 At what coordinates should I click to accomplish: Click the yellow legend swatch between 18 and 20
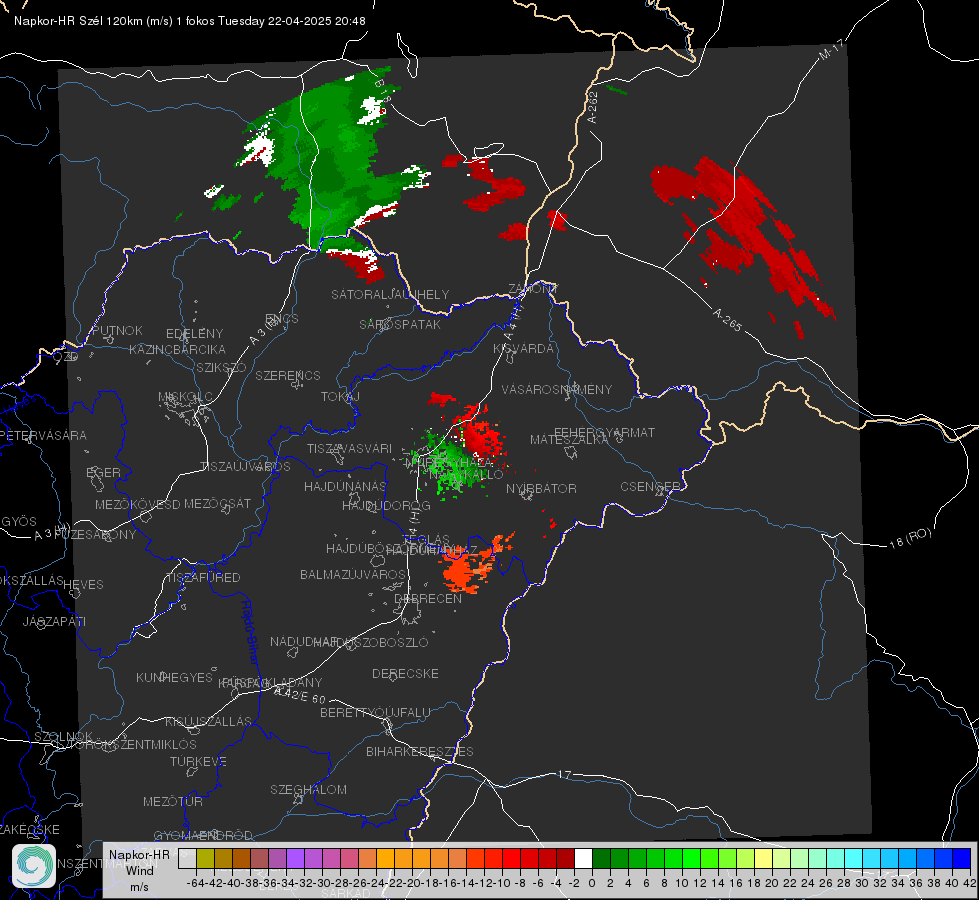[x=764, y=859]
